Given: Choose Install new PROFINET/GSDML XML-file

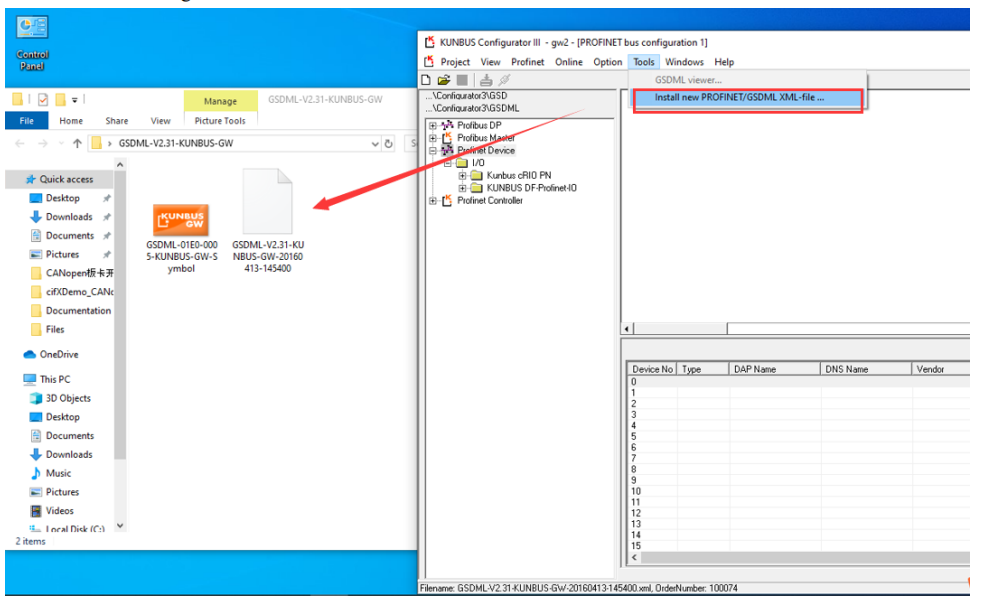Looking at the screenshot, I should click(748, 98).
